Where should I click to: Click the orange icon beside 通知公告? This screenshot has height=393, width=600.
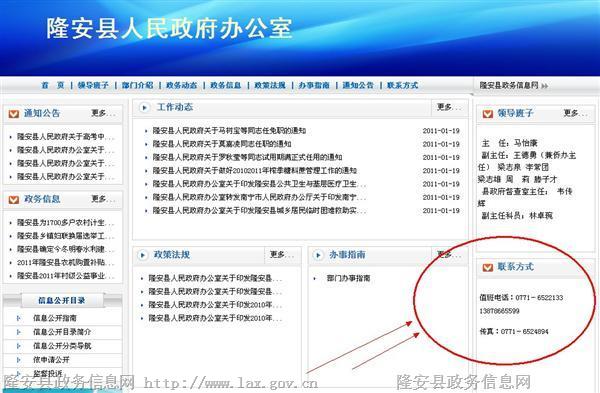tap(14, 114)
